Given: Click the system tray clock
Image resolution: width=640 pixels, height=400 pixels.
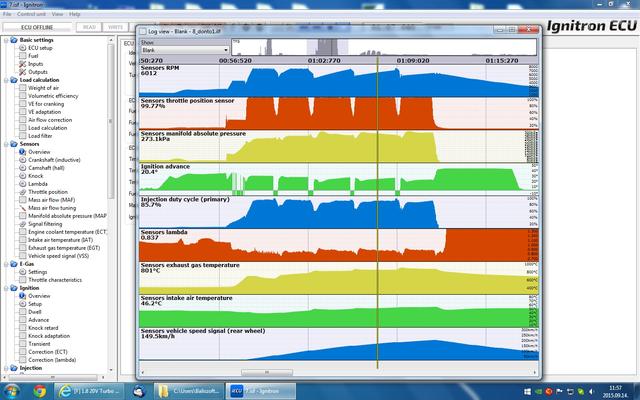Looking at the screenshot, I should tap(615, 391).
